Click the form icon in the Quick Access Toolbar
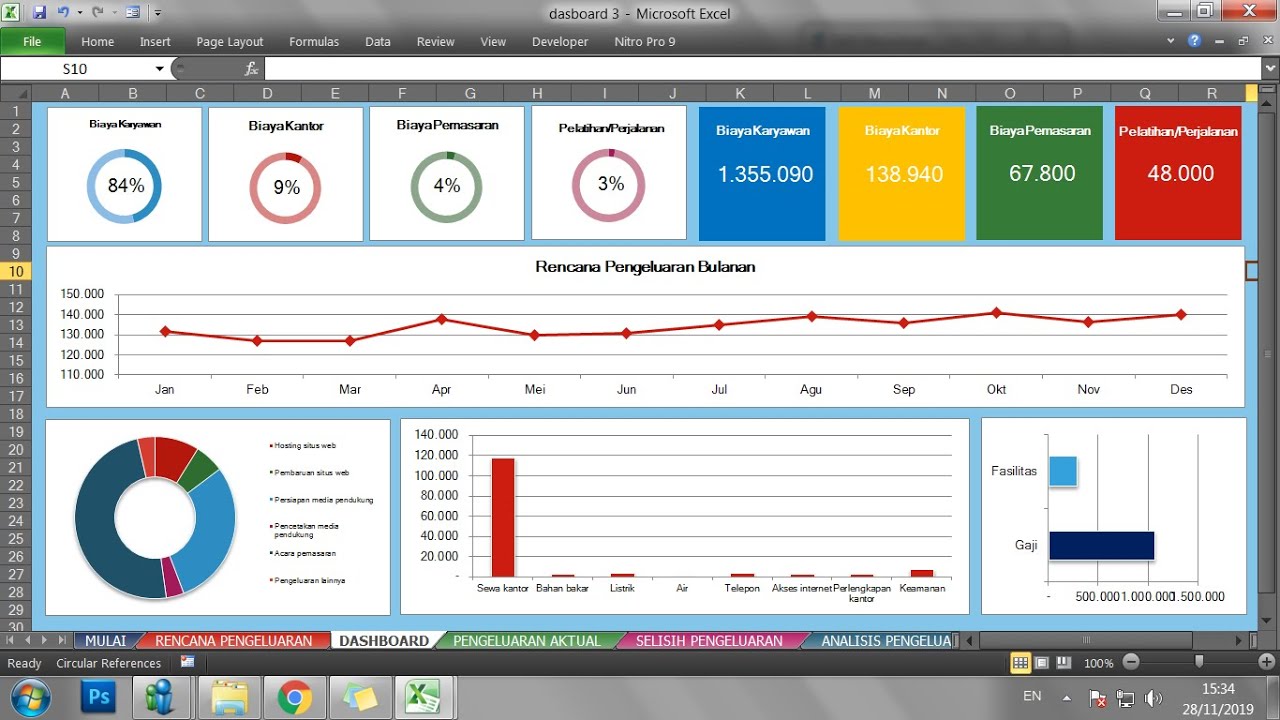 [x=132, y=13]
